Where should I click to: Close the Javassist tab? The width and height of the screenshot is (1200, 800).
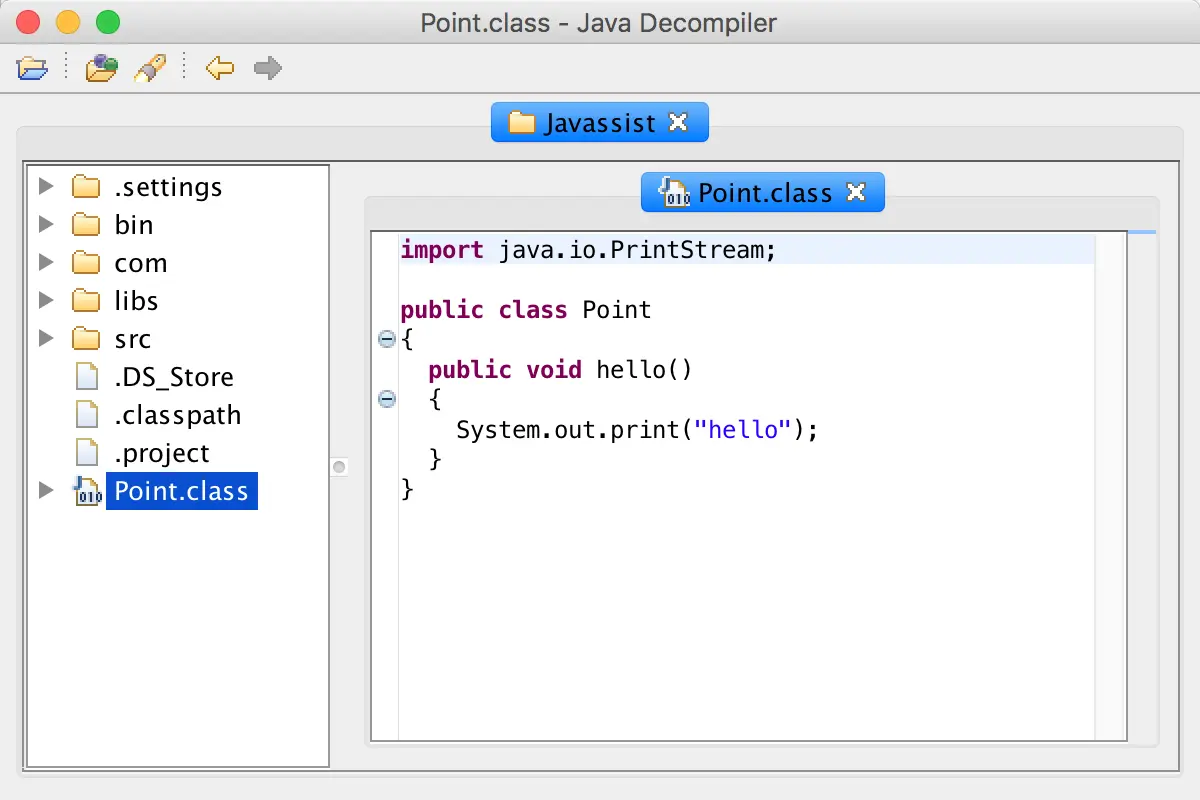pos(678,122)
